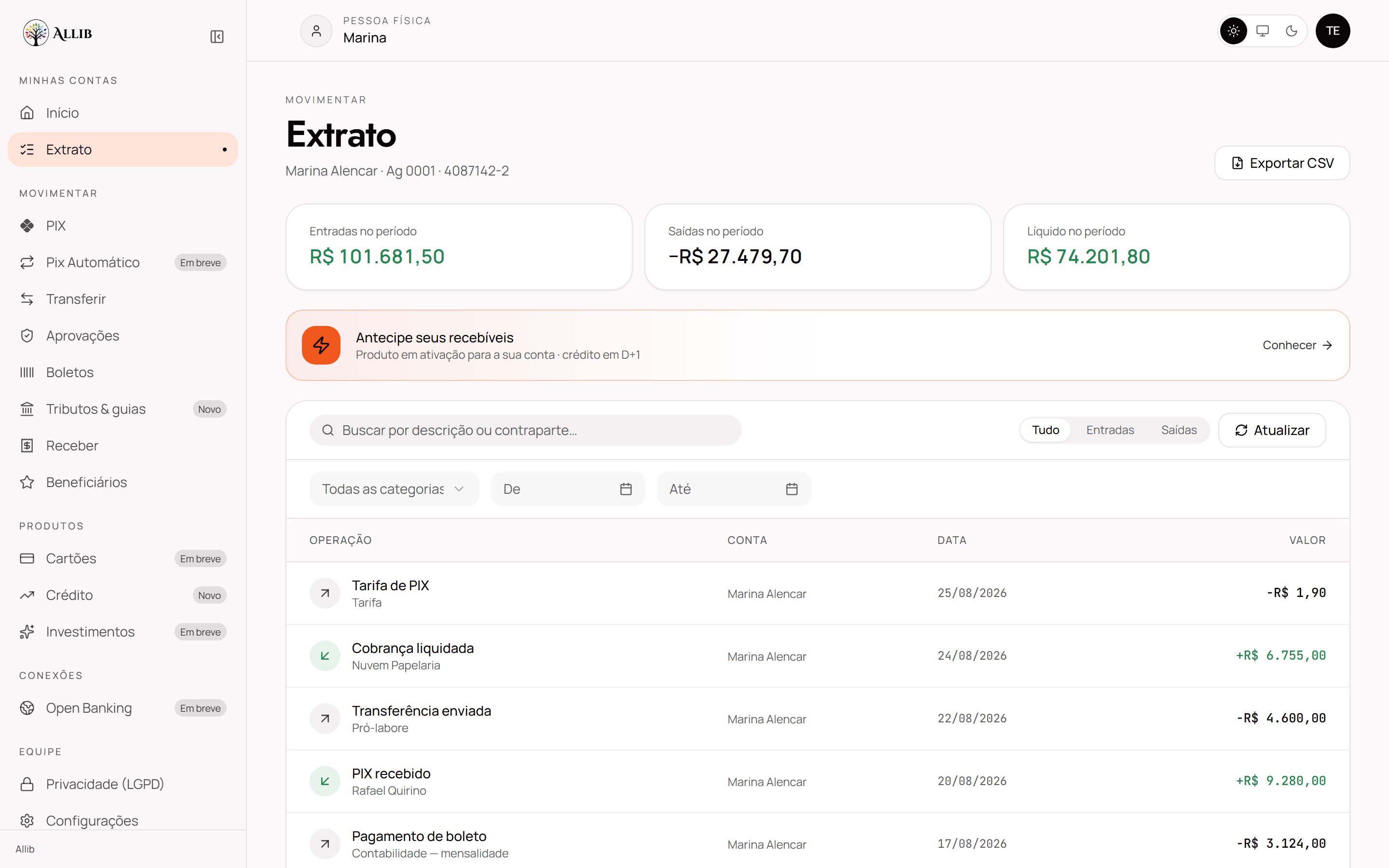Select the light theme sun toggle
Viewport: 1389px width, 868px height.
[x=1233, y=31]
